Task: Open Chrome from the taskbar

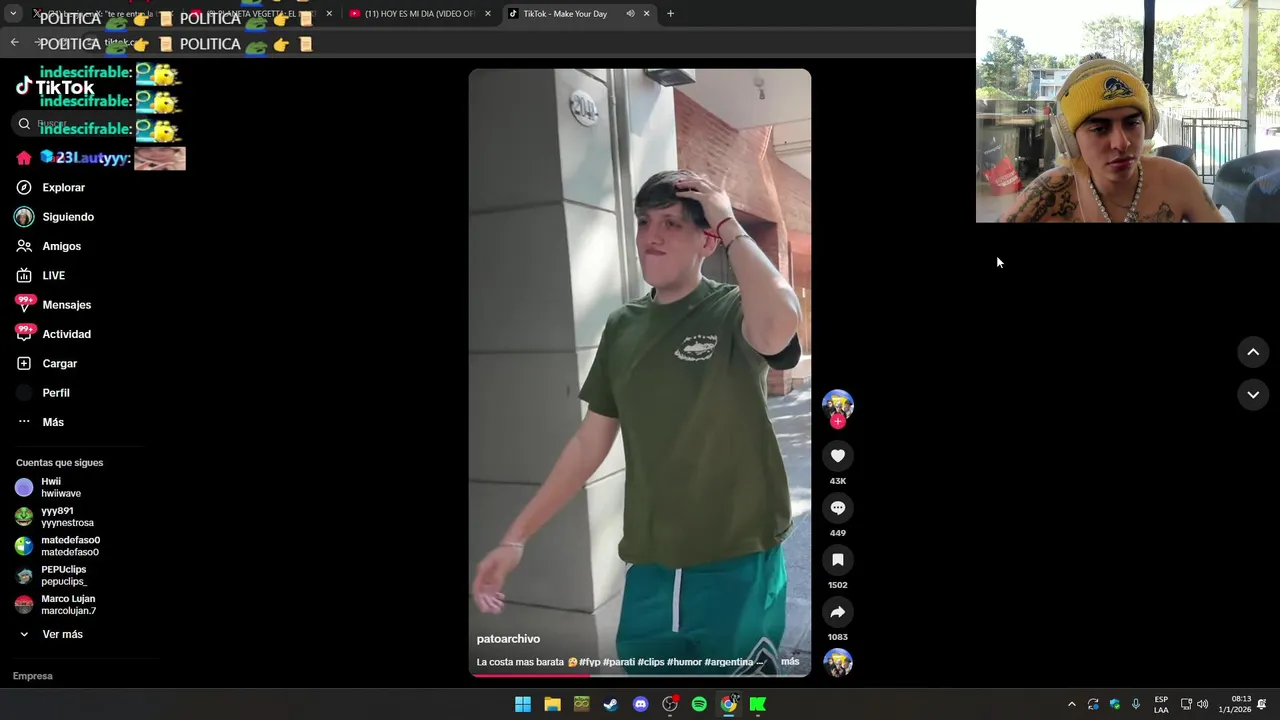Action: [729, 704]
